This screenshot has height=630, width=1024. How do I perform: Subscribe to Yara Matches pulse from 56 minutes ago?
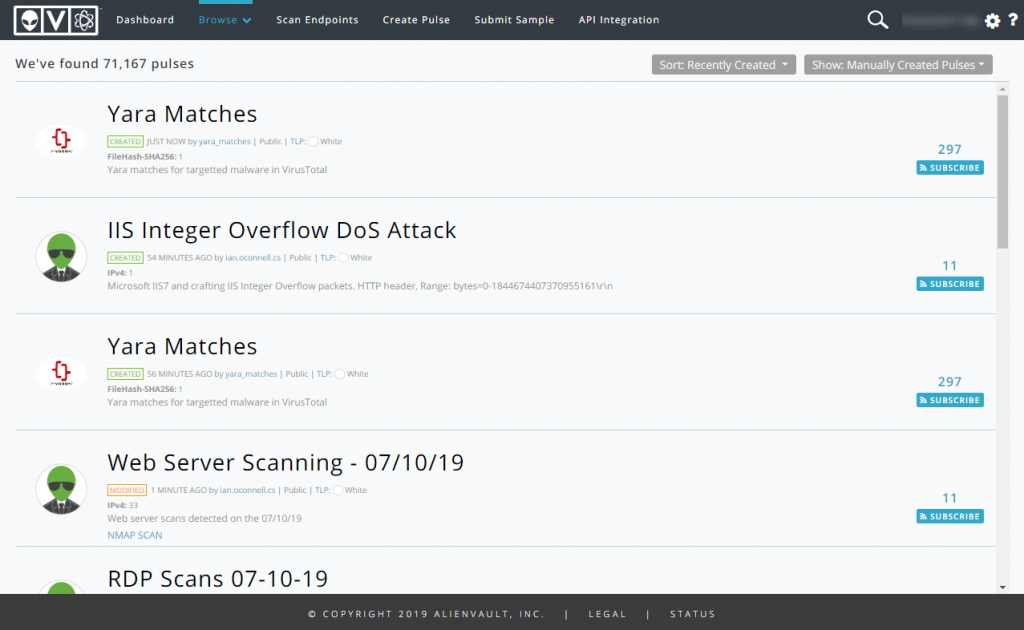[950, 400]
